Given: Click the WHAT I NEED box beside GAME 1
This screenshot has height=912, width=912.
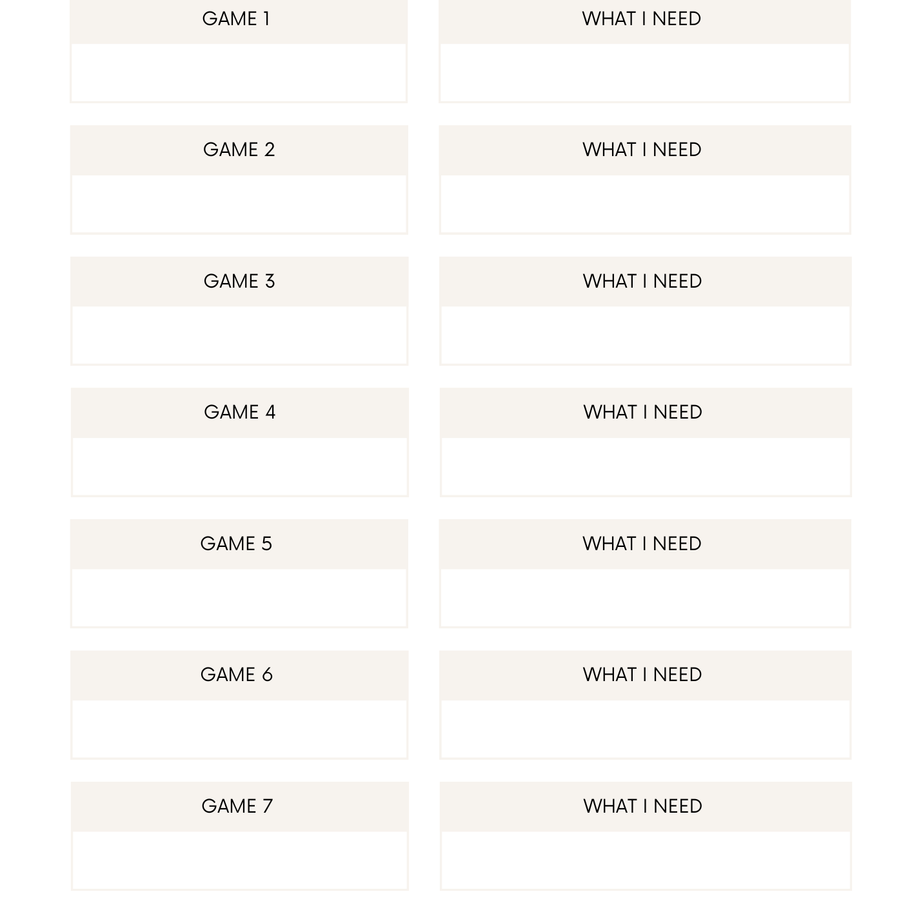Looking at the screenshot, I should (644, 72).
